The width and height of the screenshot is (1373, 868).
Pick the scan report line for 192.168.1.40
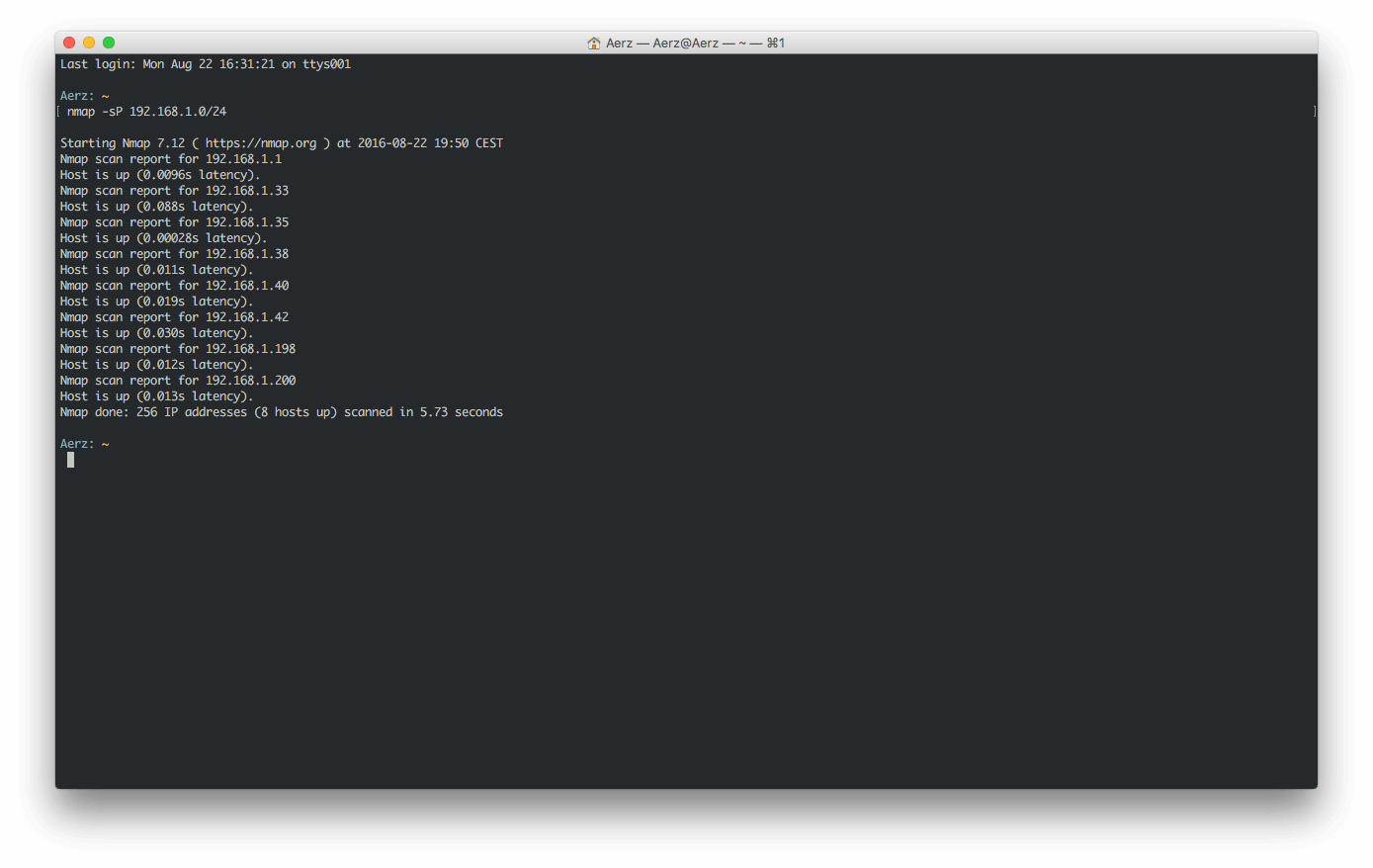click(174, 286)
